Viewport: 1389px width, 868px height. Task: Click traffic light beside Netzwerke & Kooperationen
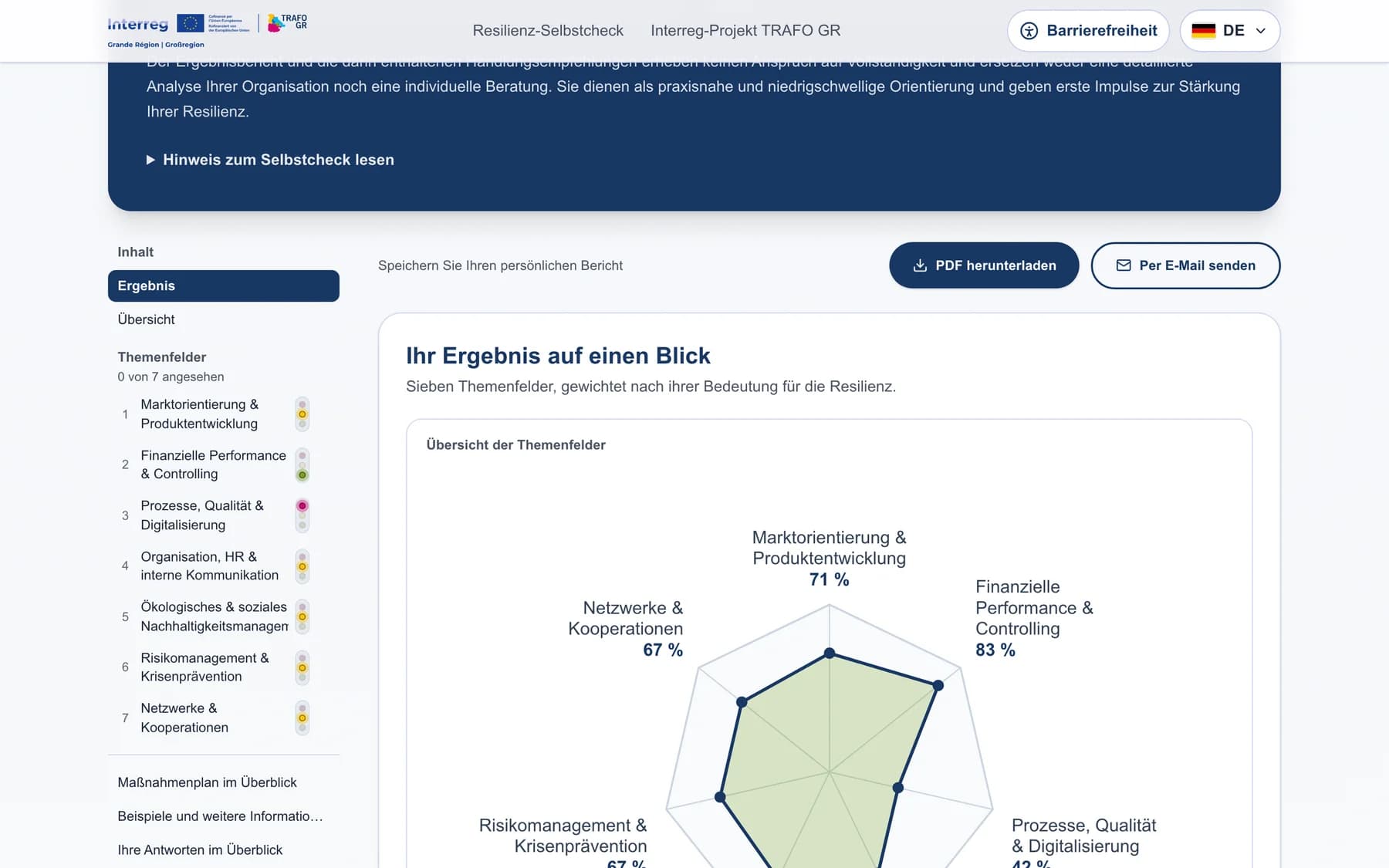coord(302,718)
